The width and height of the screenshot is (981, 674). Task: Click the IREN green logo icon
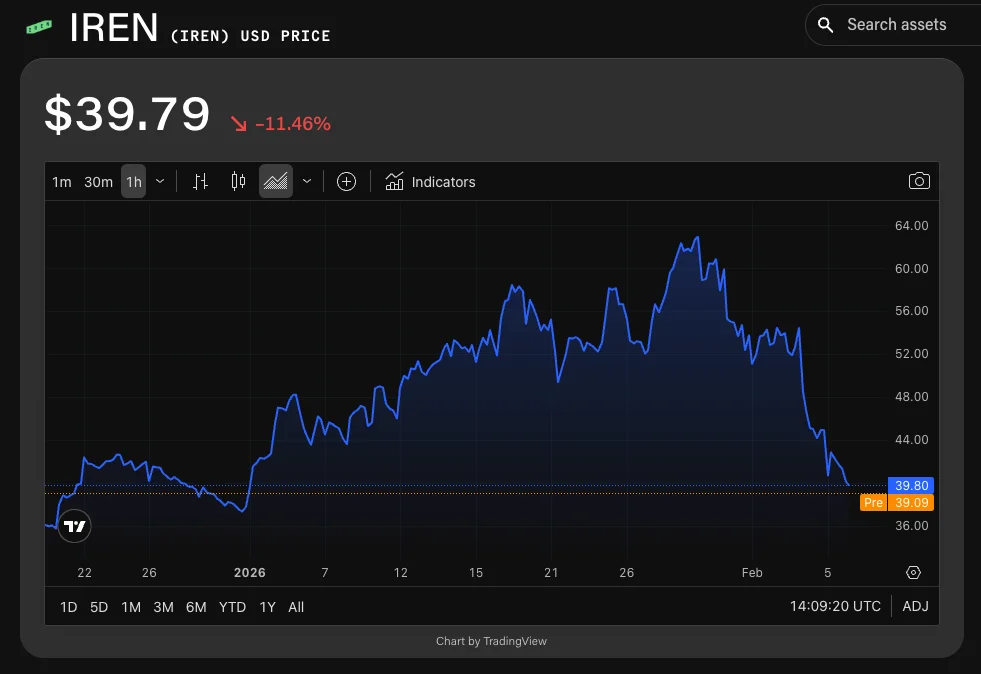(x=39, y=27)
